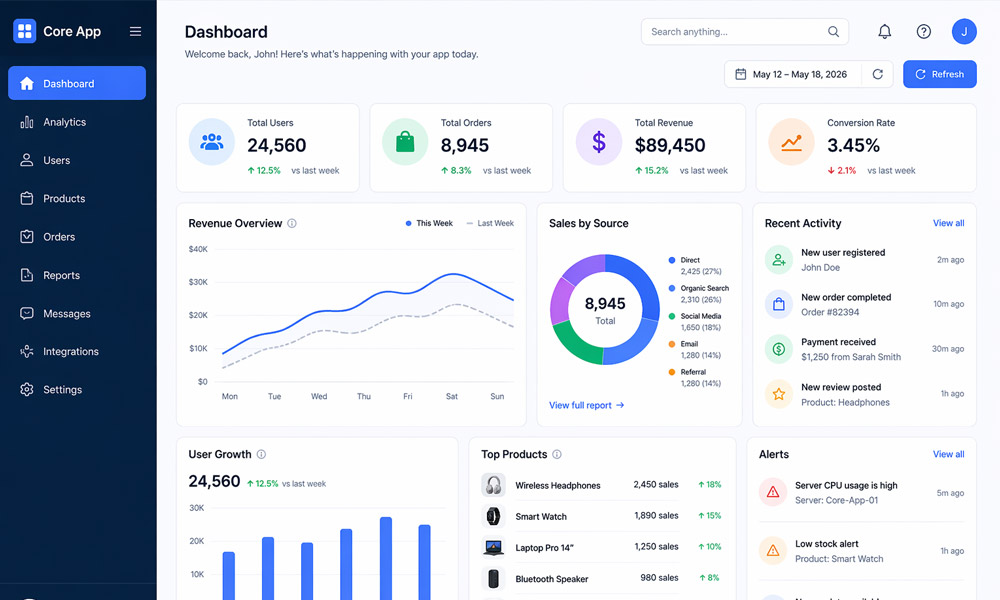Click the Total Revenue dollar icon
This screenshot has width=1000, height=600.
(598, 142)
